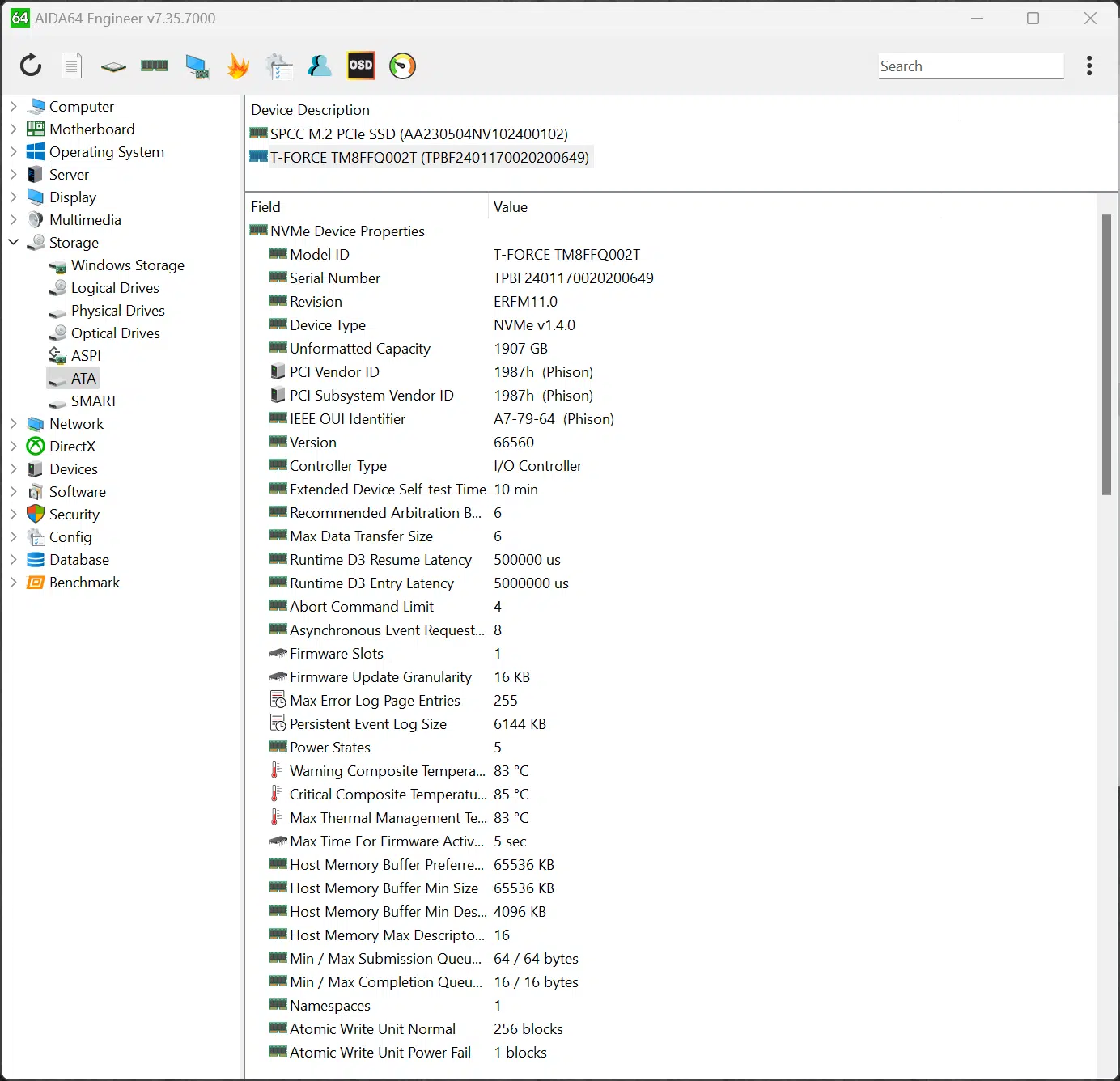Select the Devices icon in tree
The width and height of the screenshot is (1120, 1081).
pos(36,468)
